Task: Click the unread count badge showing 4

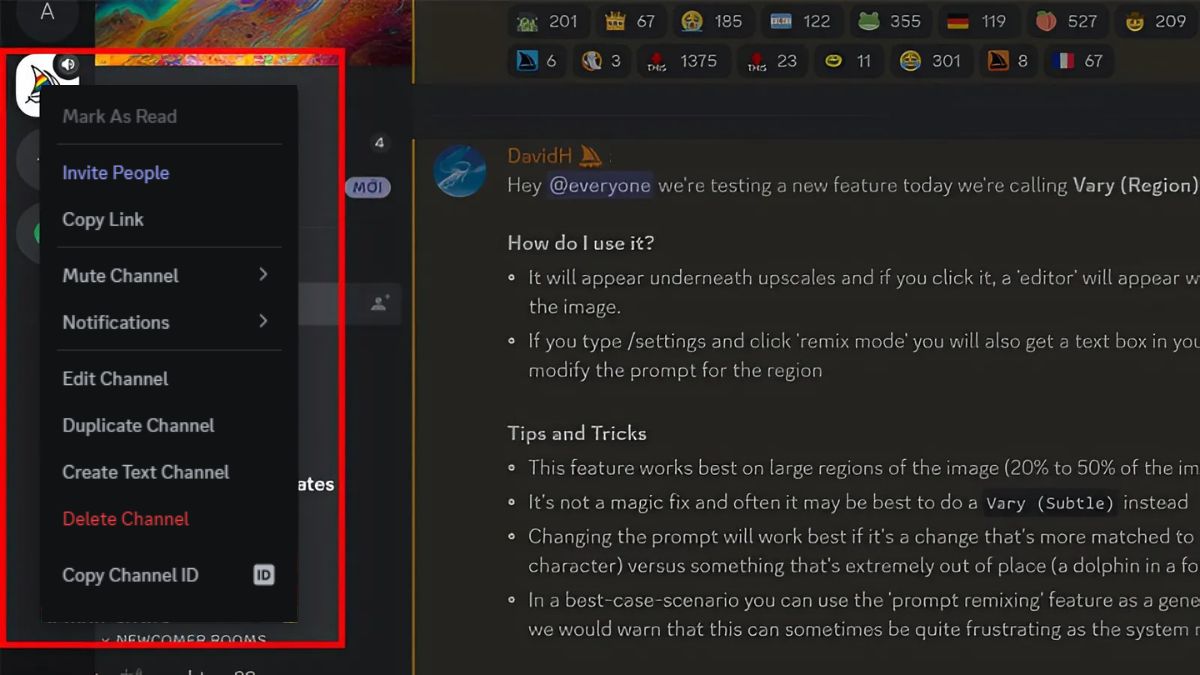Action: click(x=379, y=143)
